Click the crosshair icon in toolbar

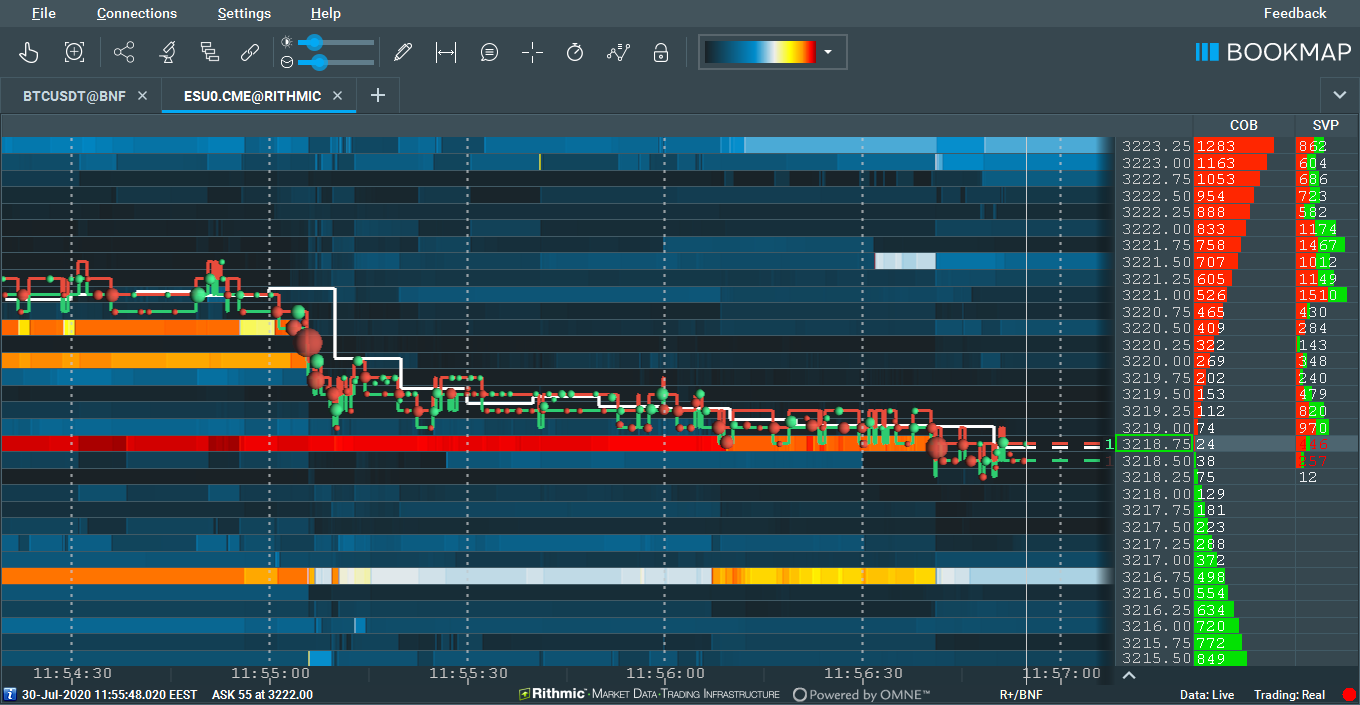tap(532, 52)
